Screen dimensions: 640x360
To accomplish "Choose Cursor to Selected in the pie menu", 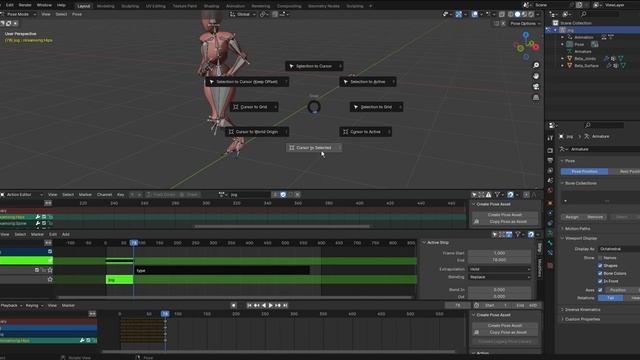I will (314, 148).
